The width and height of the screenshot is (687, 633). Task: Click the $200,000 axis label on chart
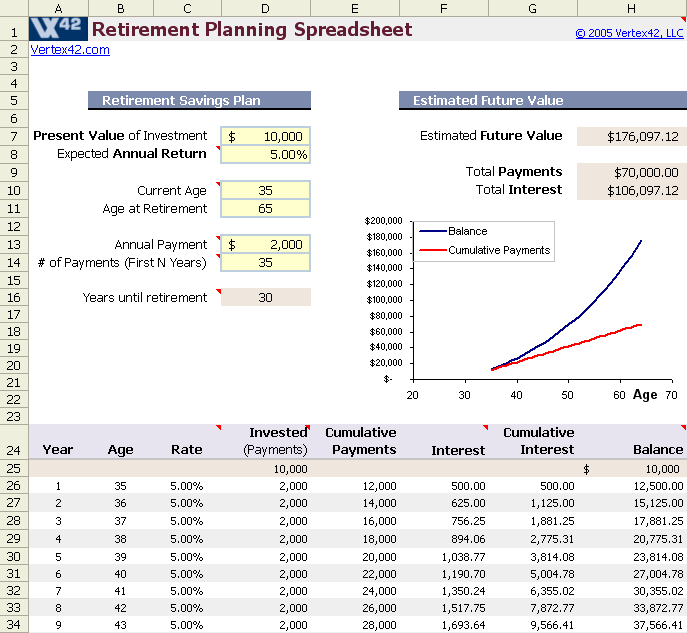[383, 221]
